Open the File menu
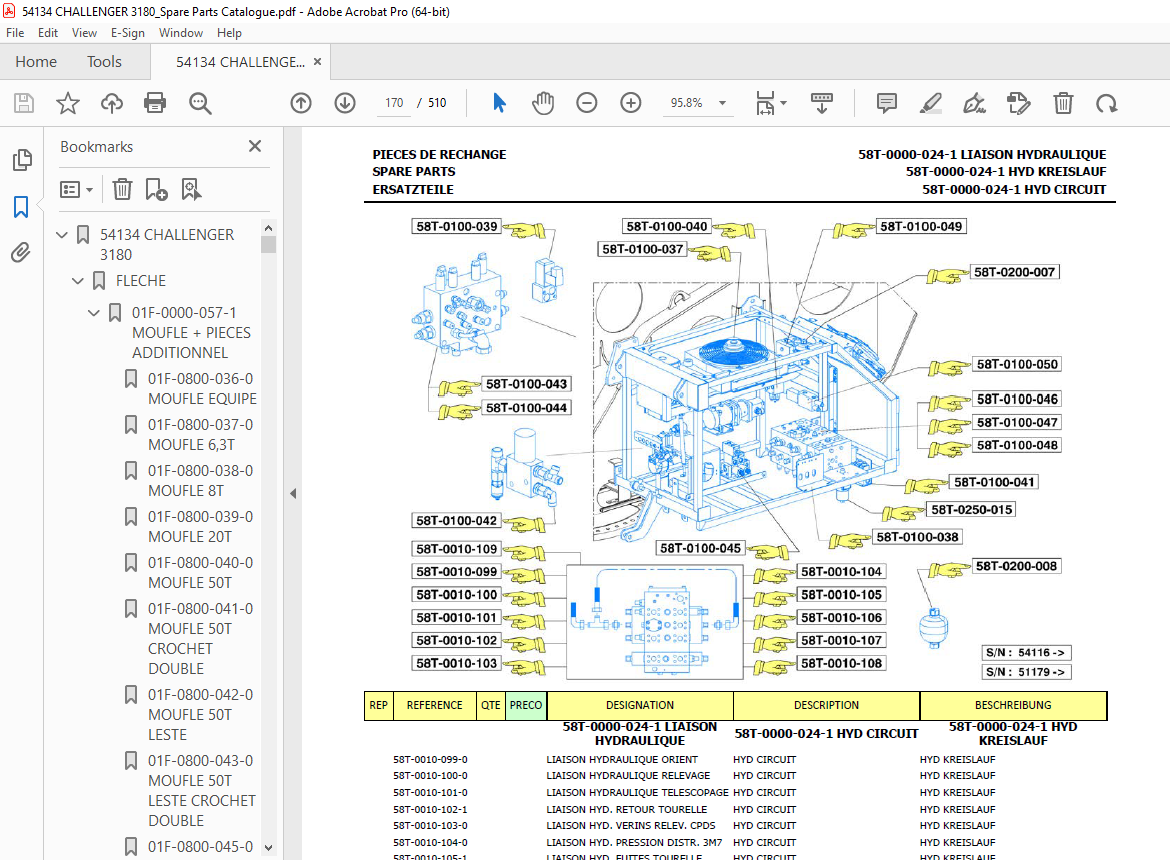The height and width of the screenshot is (860, 1170). point(15,33)
